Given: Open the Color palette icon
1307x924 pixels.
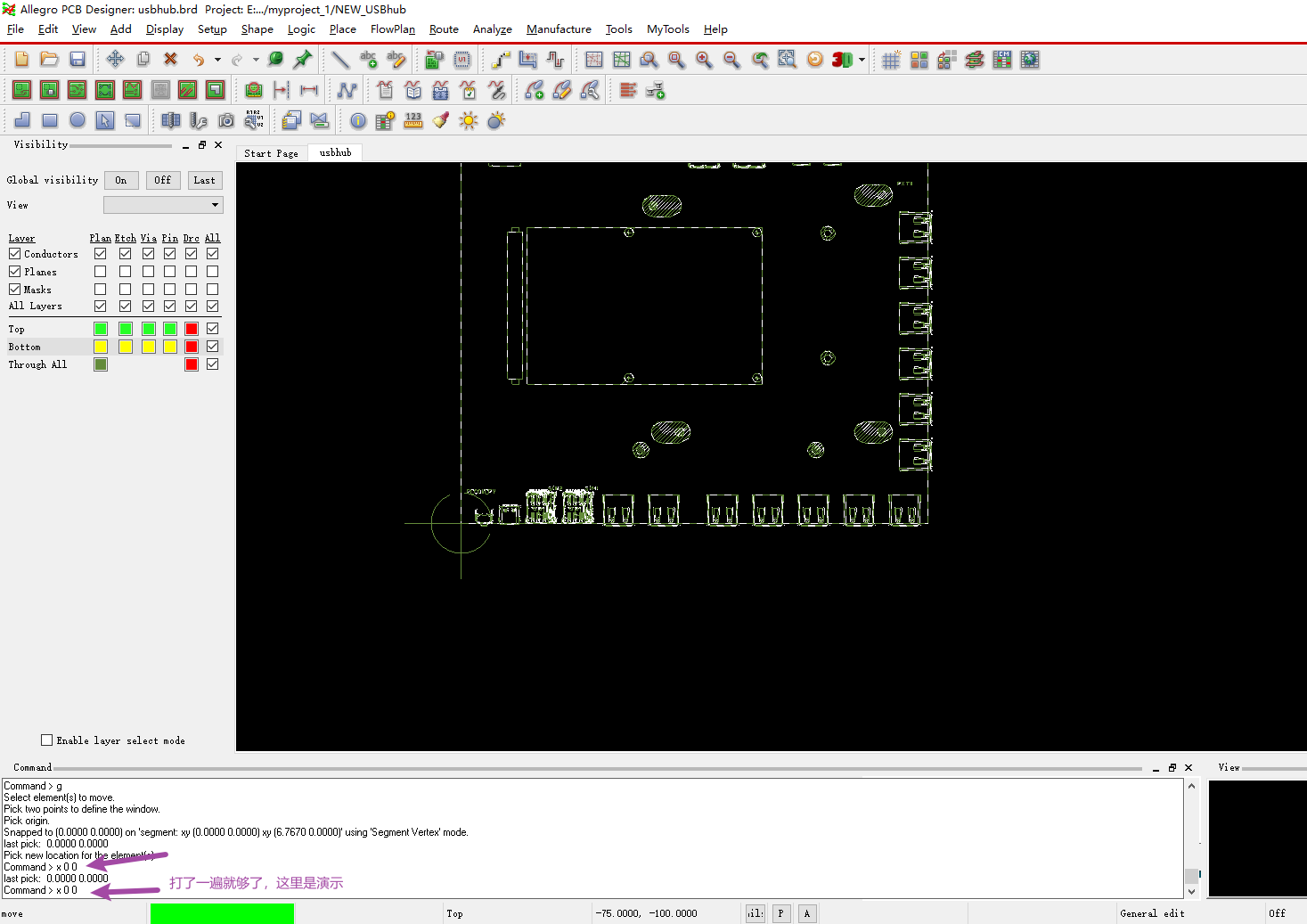Looking at the screenshot, I should click(919, 60).
